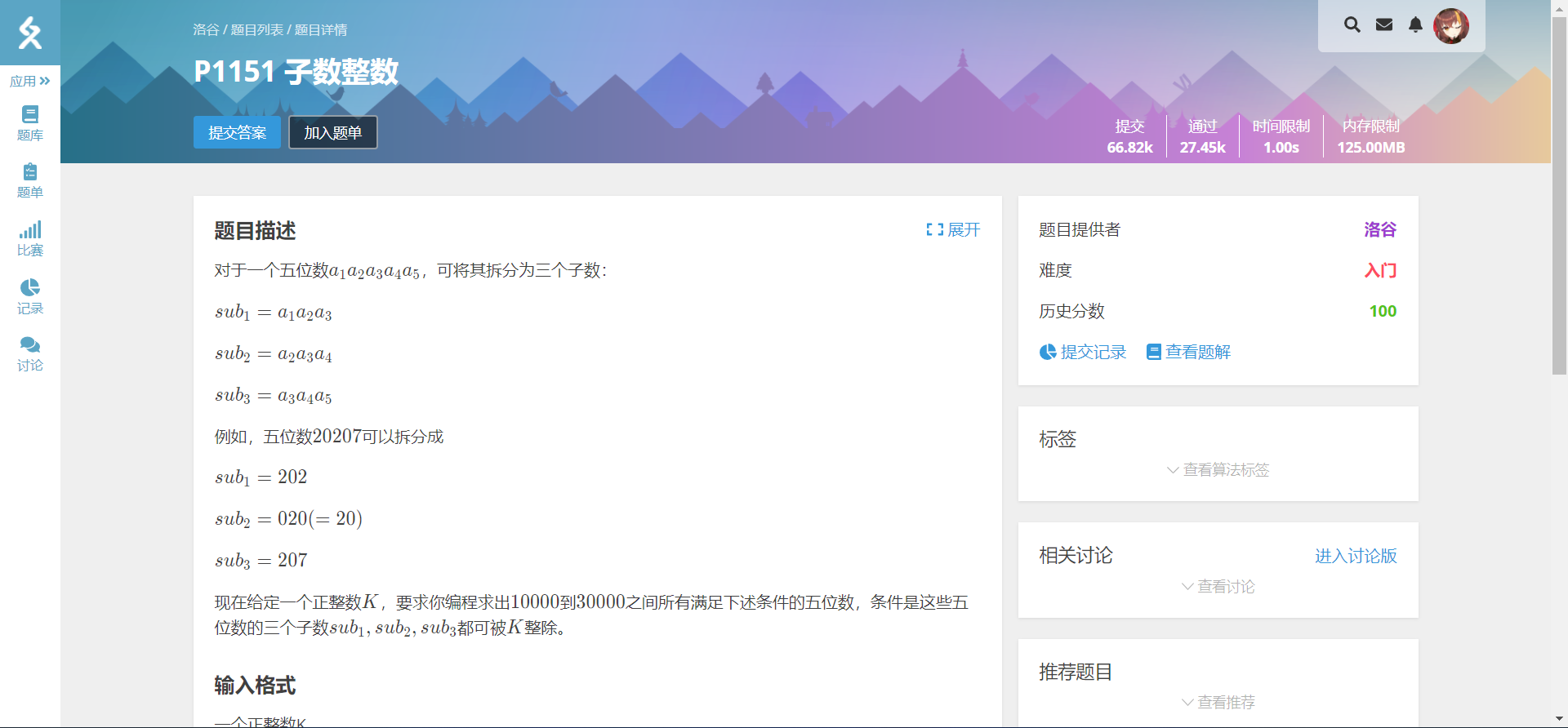Viewport: 1568px width, 728px height.
Task: Click the 题目列表 breadcrumb link
Action: (x=256, y=29)
